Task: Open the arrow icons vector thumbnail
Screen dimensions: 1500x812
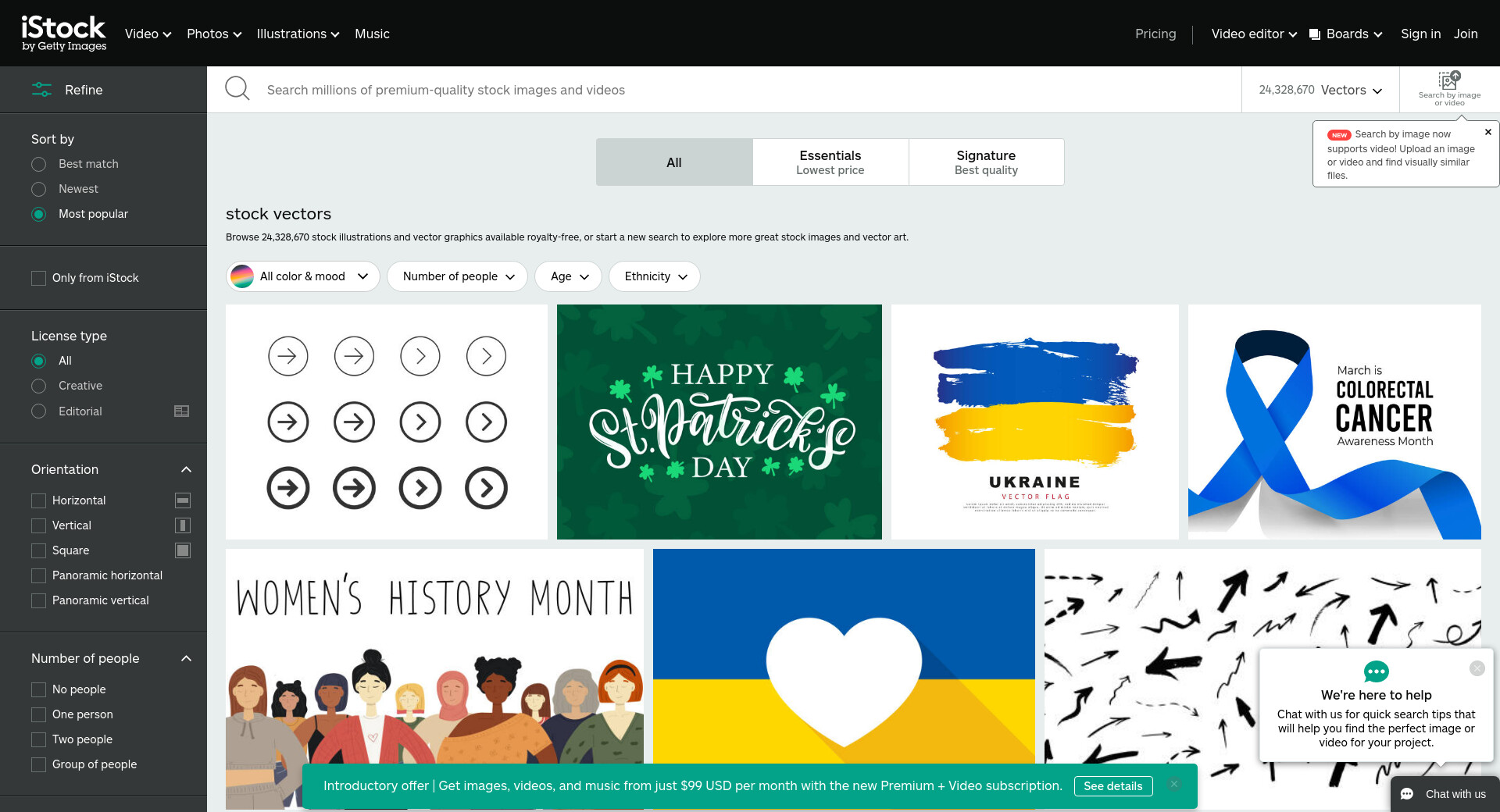Action: click(x=387, y=422)
